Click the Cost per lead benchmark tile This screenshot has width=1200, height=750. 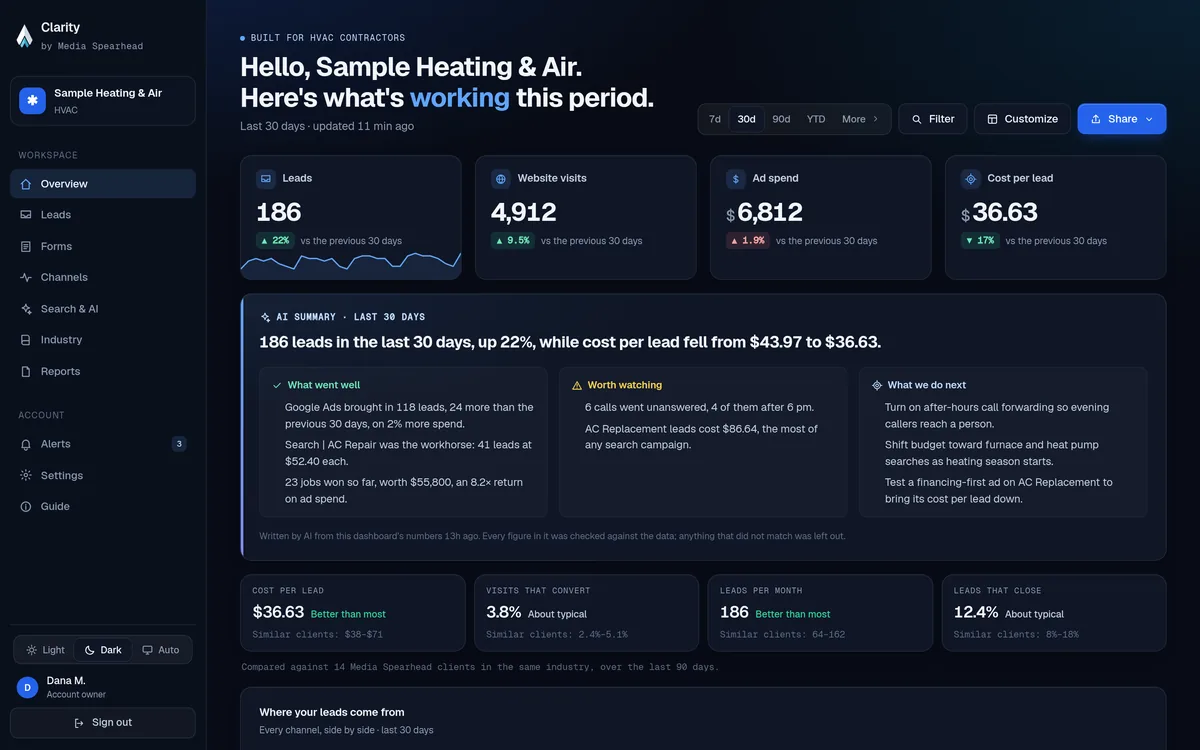click(x=353, y=613)
